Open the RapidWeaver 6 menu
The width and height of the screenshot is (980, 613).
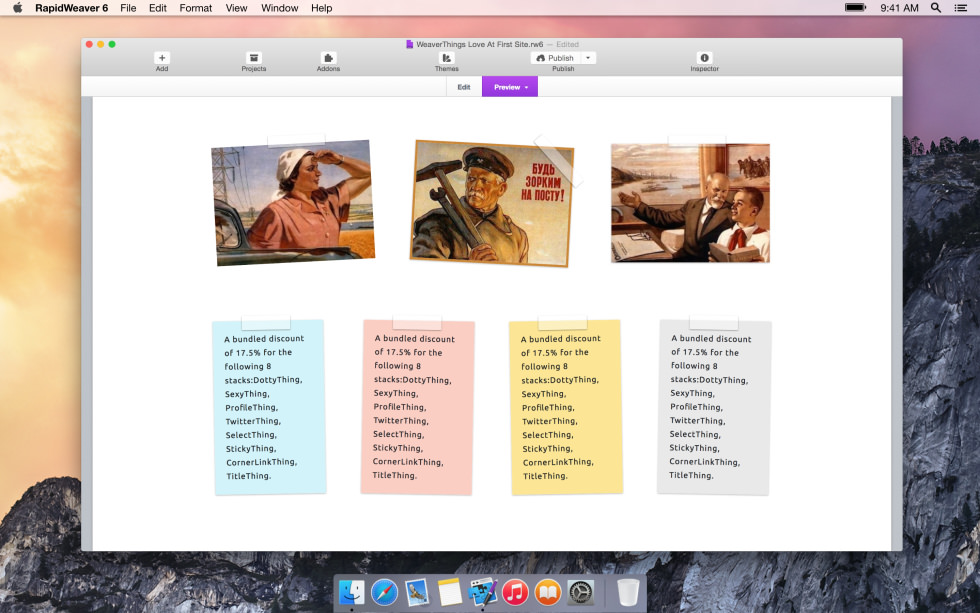point(71,8)
